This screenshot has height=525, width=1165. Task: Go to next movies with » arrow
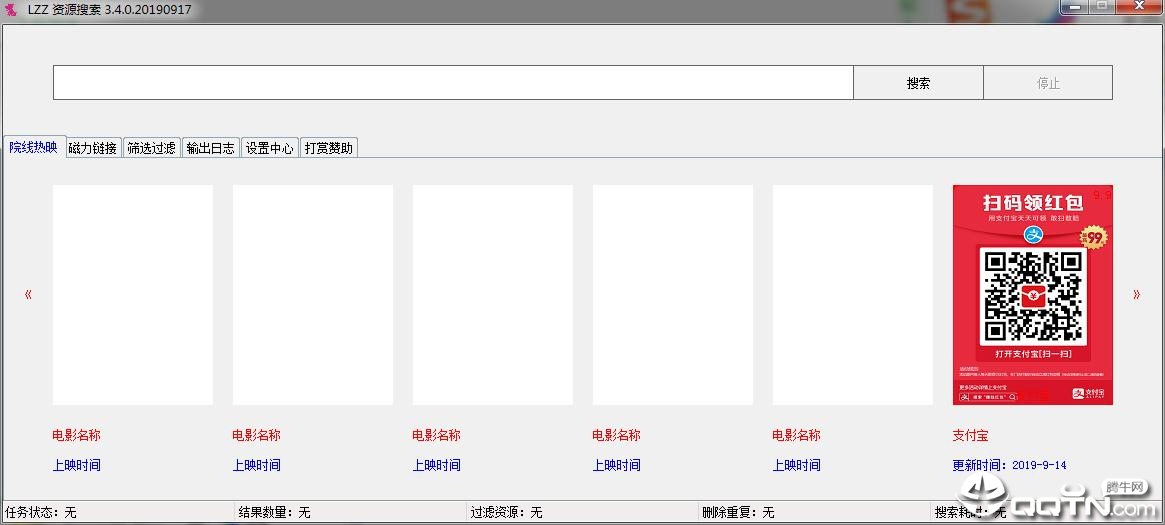(x=1136, y=295)
